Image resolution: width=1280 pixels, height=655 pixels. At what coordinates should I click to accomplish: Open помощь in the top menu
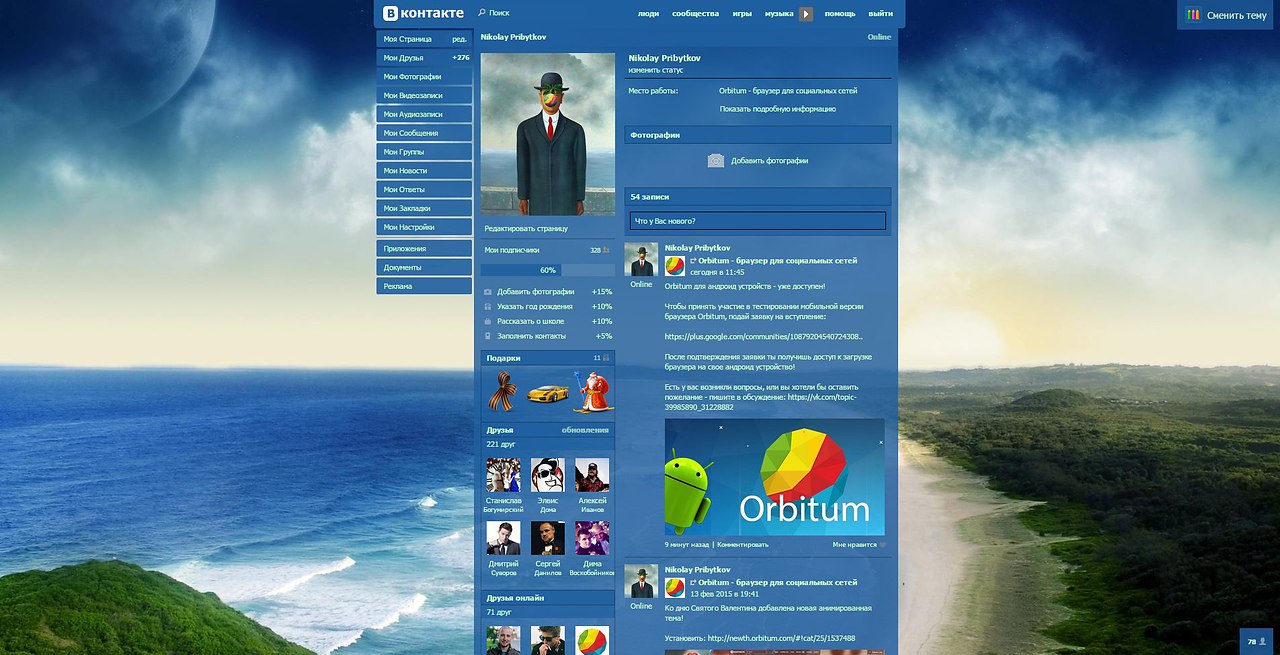(840, 14)
